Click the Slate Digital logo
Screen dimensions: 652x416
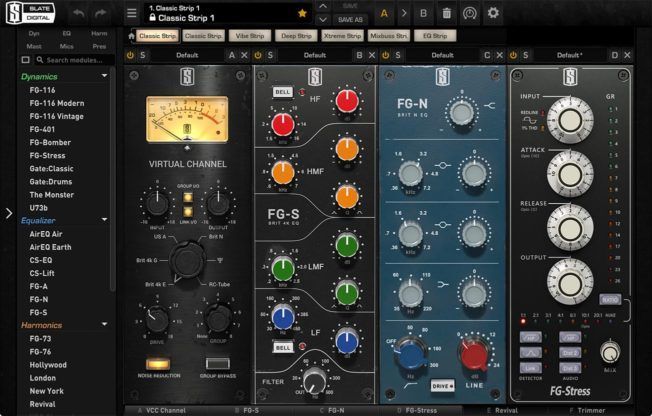coord(30,13)
